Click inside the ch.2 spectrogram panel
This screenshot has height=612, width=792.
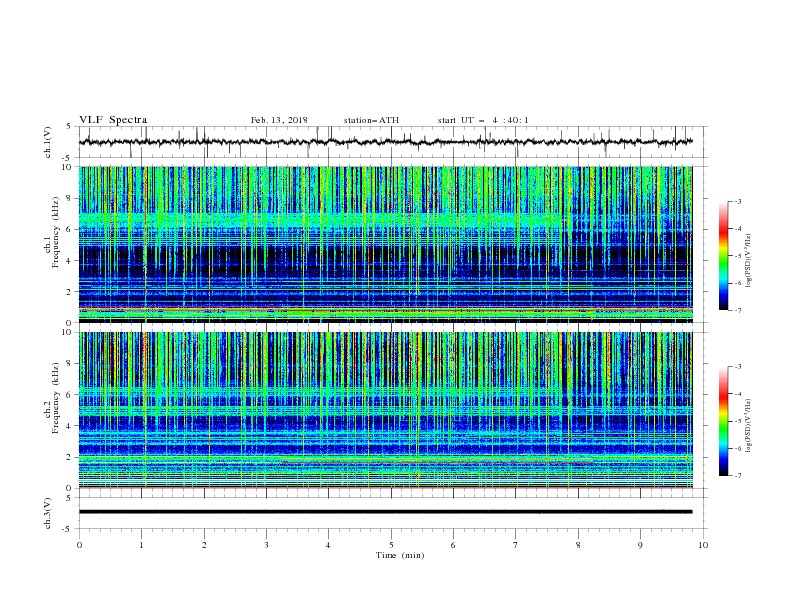pos(385,410)
